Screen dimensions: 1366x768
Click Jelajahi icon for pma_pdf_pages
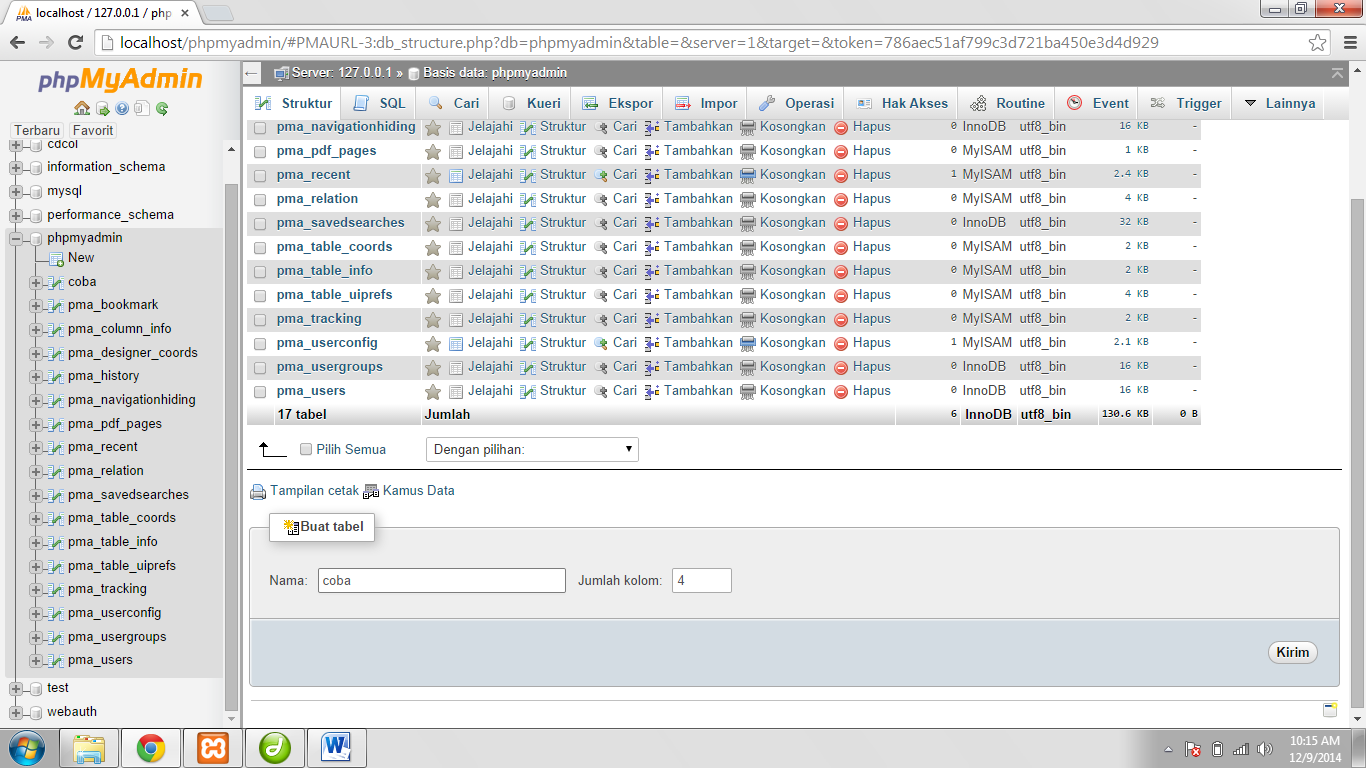456,151
